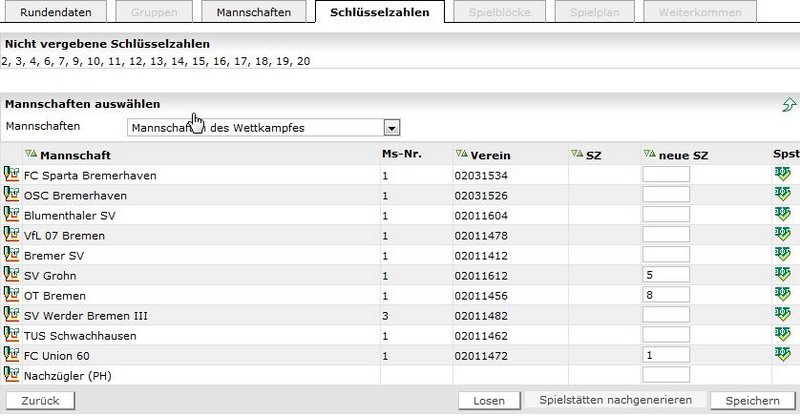Click the venue icon in OSC Bremerhaven row
Image resolution: width=800 pixels, height=416 pixels.
[781, 195]
